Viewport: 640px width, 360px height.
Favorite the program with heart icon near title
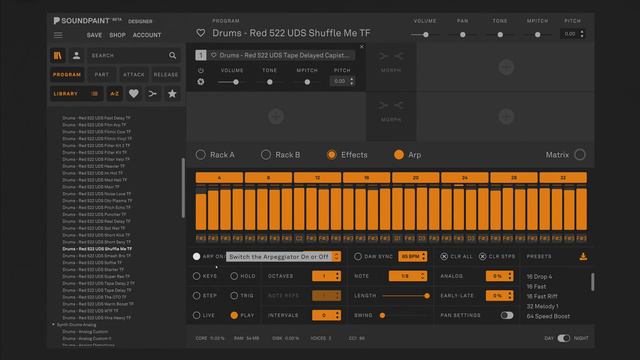pyautogui.click(x=200, y=33)
